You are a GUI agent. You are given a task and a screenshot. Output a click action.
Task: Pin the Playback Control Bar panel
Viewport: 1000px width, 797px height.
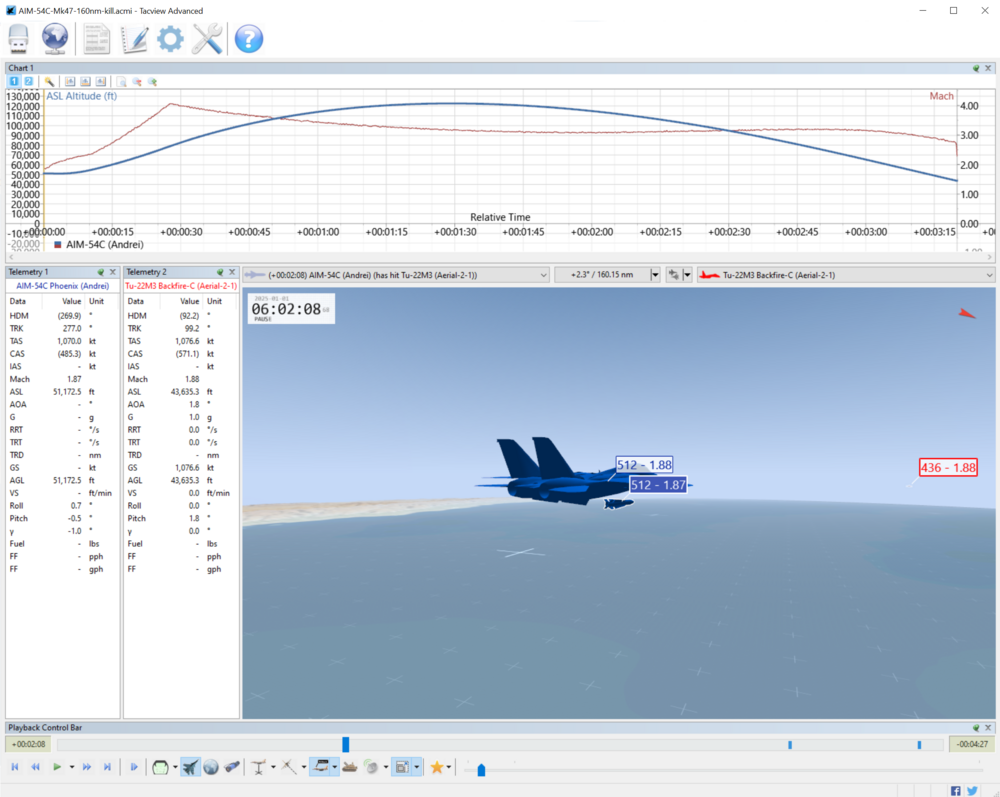coord(976,728)
